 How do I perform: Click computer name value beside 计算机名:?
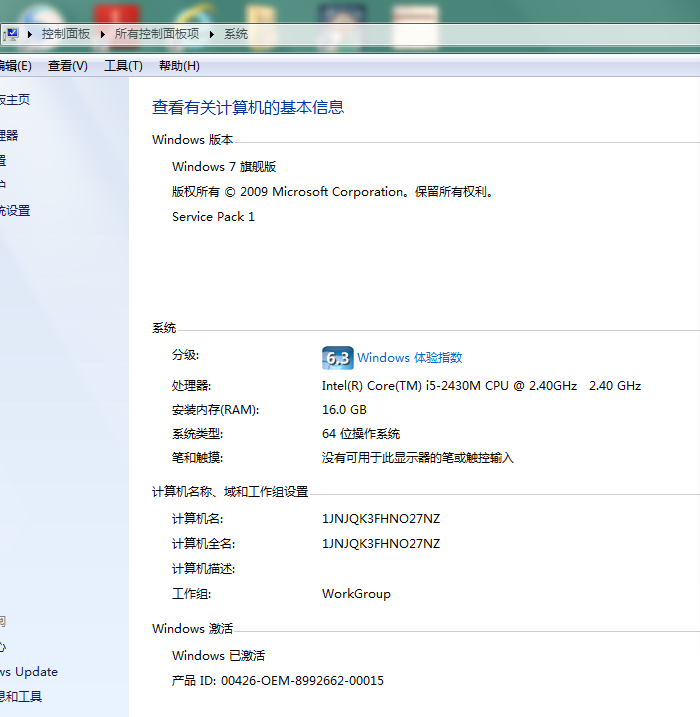click(381, 519)
